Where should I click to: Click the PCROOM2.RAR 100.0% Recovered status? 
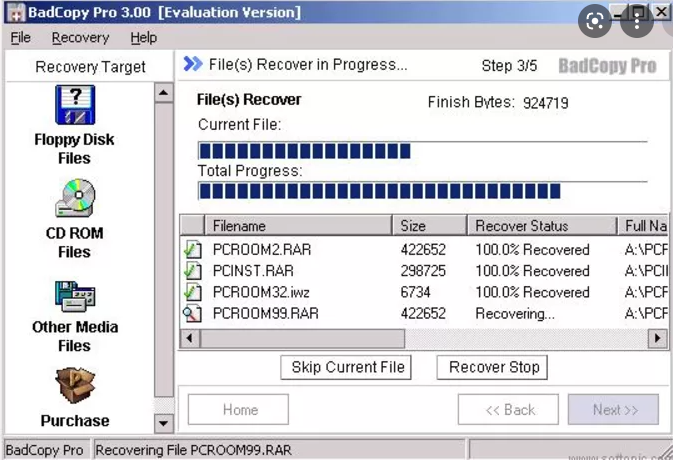click(x=532, y=249)
